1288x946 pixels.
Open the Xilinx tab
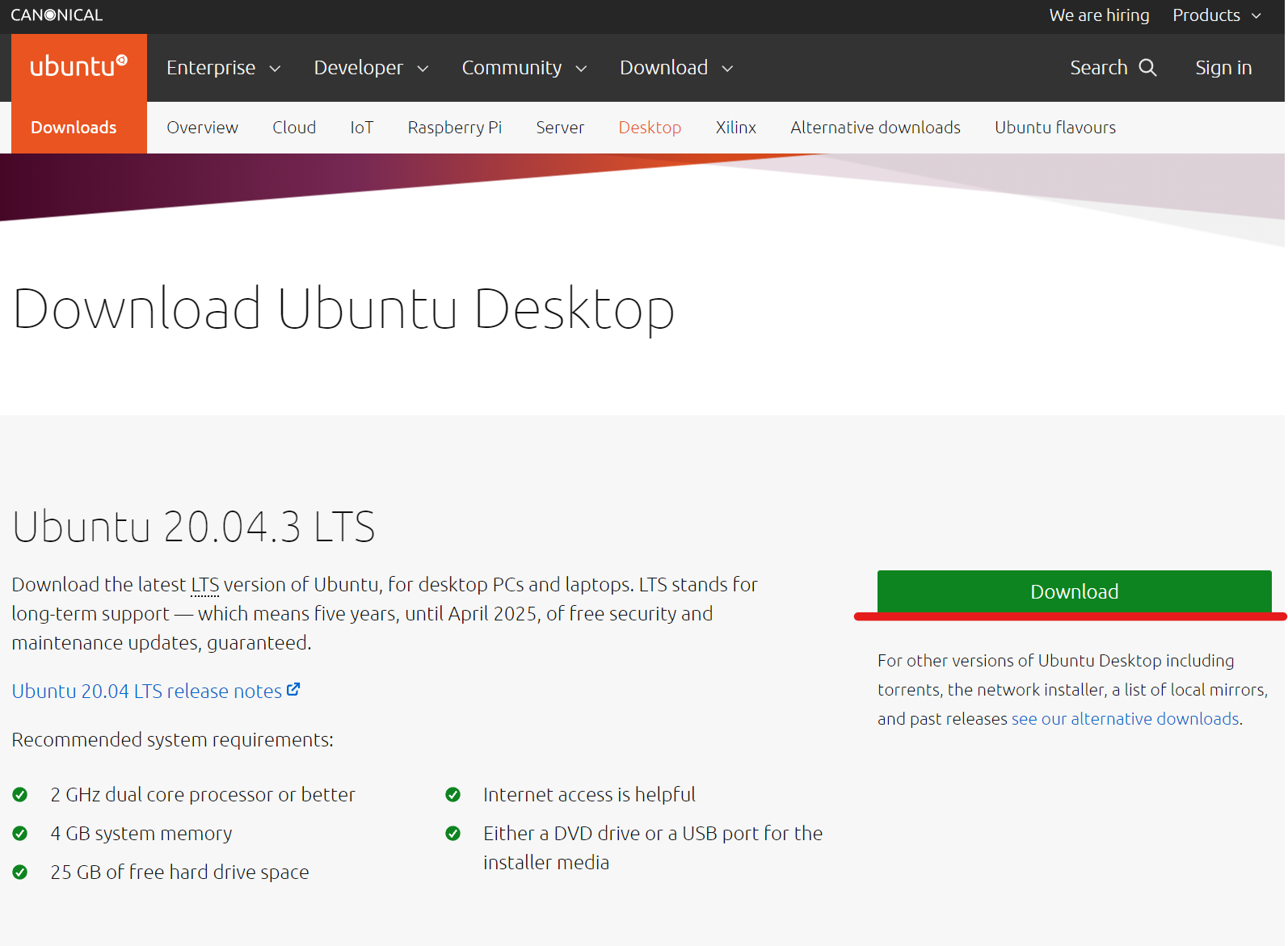[735, 128]
